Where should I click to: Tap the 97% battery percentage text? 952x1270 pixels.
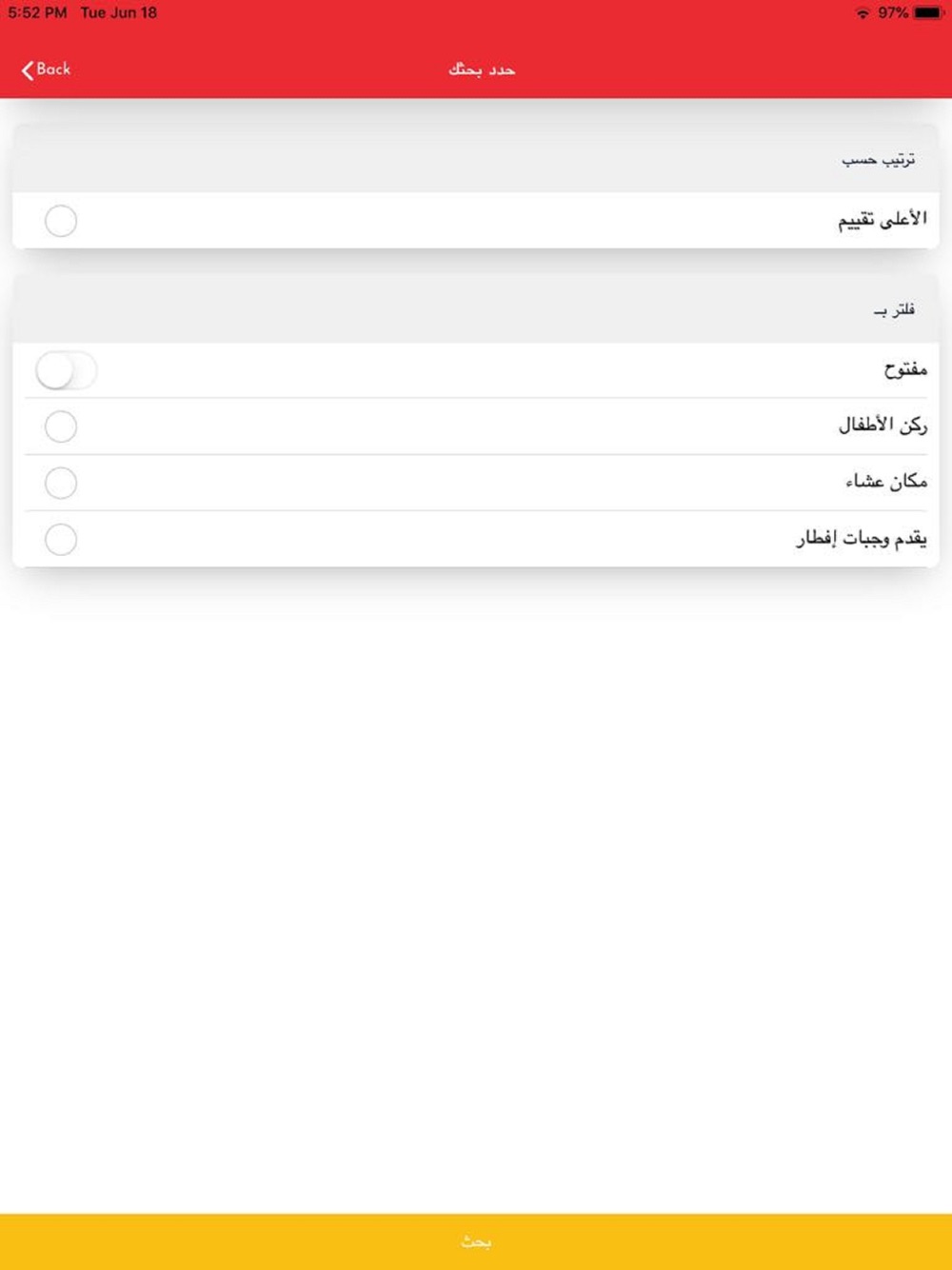tap(893, 12)
